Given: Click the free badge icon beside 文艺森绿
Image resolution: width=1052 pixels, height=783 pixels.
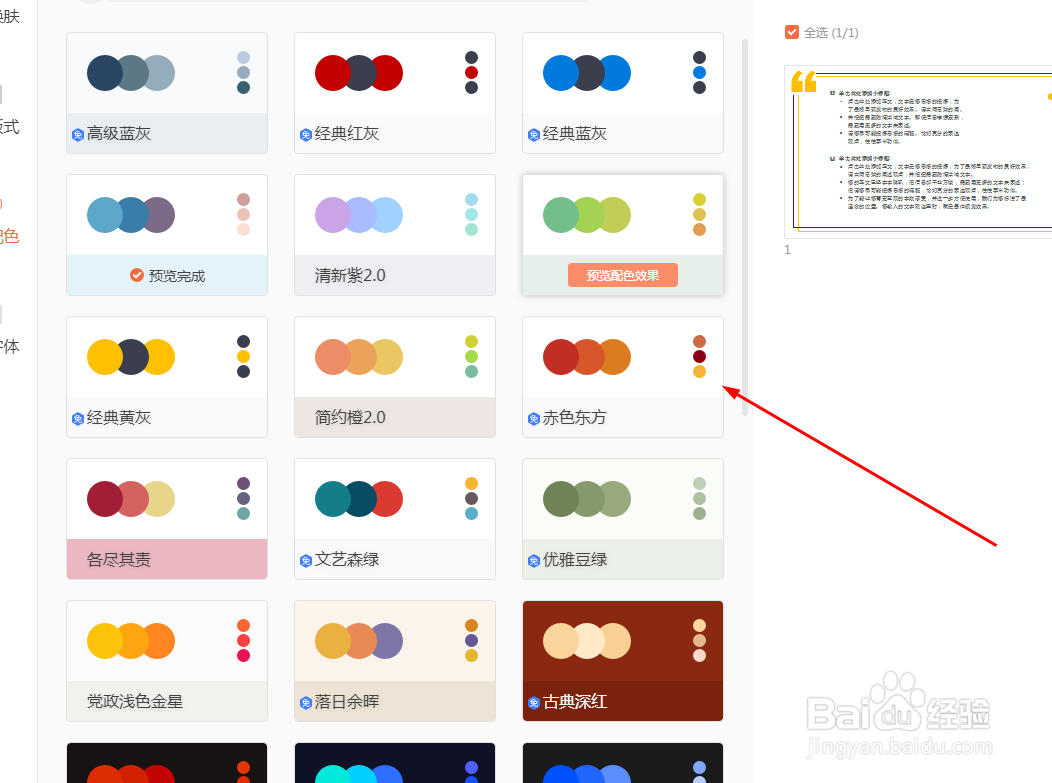Looking at the screenshot, I should coord(306,561).
